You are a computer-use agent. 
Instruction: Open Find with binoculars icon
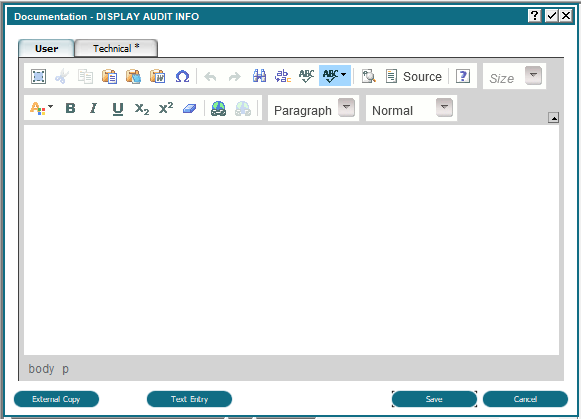[259, 76]
